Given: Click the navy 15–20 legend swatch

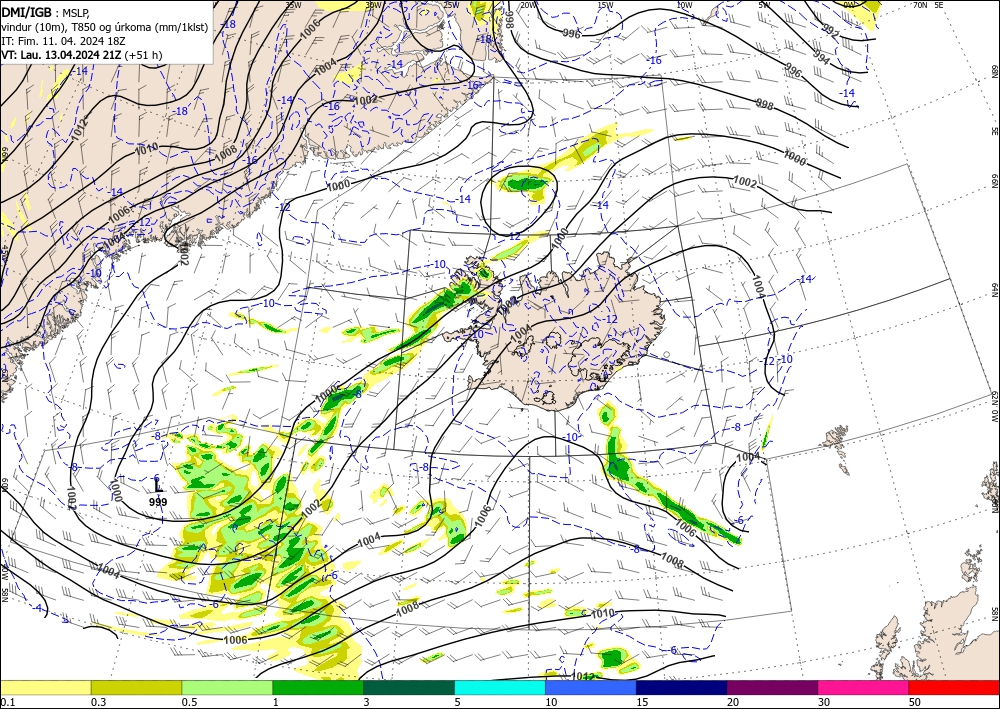Looking at the screenshot, I should (682, 687).
